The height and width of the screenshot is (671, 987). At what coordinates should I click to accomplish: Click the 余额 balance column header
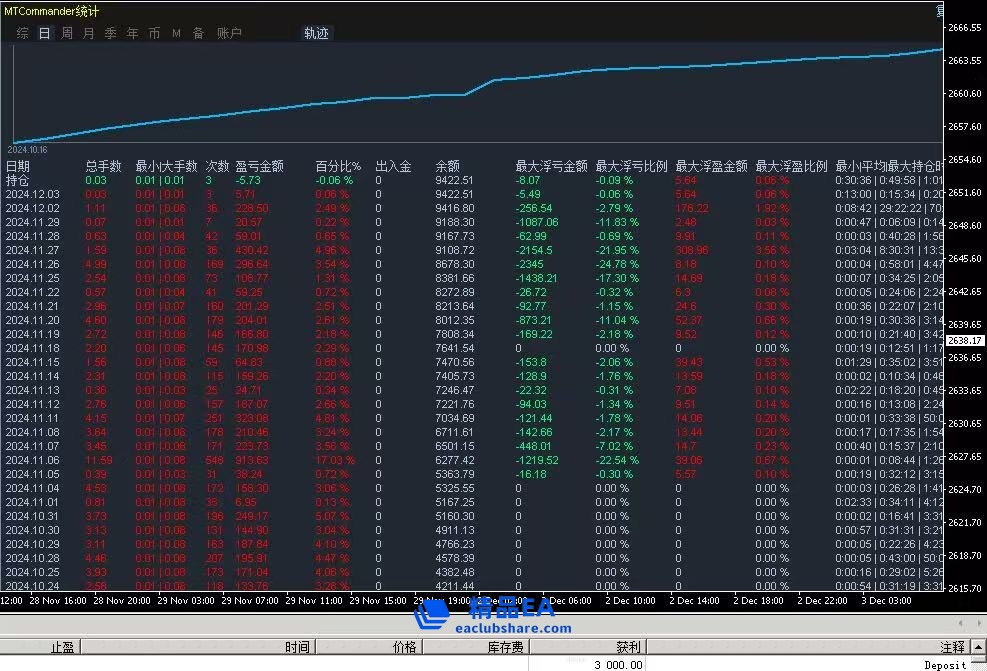click(x=447, y=166)
